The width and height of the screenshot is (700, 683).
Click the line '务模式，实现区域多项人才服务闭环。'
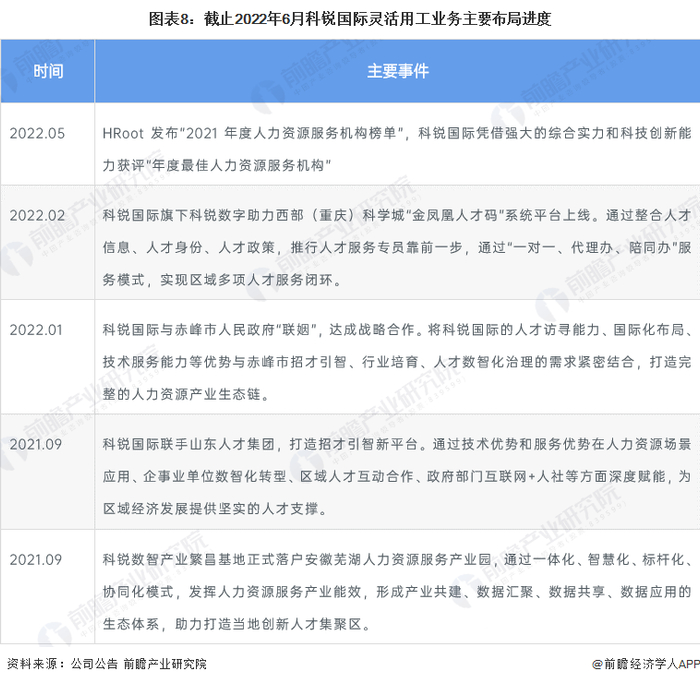(222, 280)
